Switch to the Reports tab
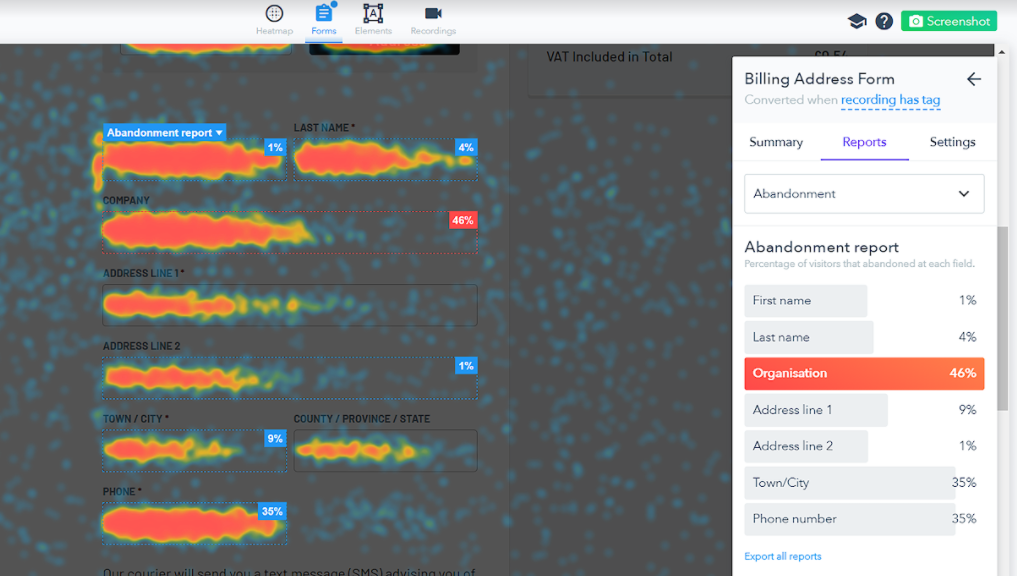 864,142
